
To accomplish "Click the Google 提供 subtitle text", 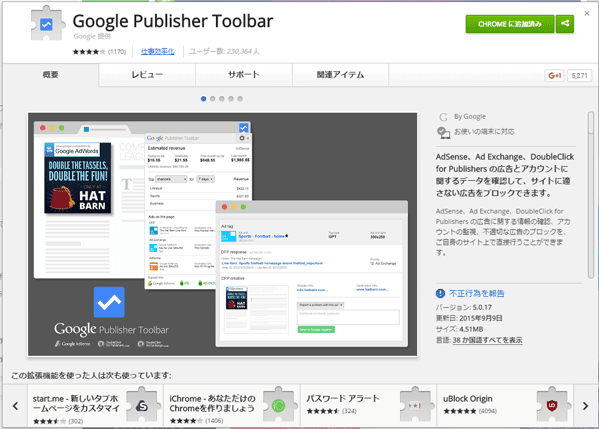I will 92,36.
